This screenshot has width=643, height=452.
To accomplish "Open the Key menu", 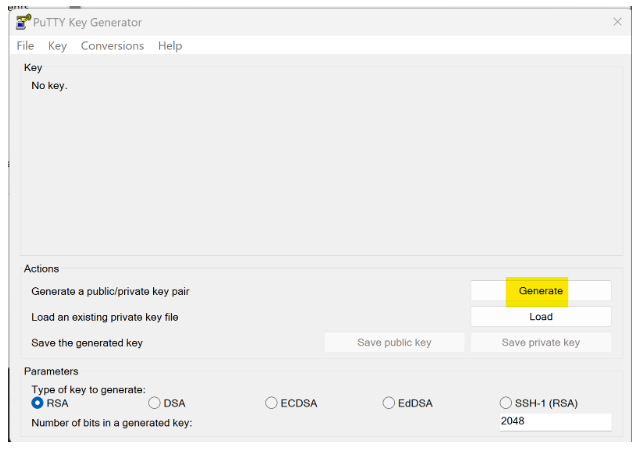I will coord(57,46).
